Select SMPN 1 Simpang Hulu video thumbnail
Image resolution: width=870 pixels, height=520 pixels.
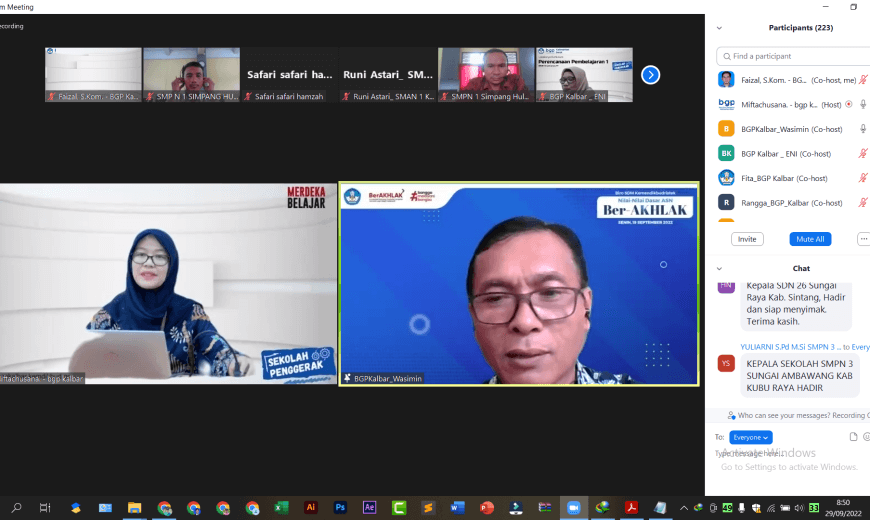[x=485, y=75]
